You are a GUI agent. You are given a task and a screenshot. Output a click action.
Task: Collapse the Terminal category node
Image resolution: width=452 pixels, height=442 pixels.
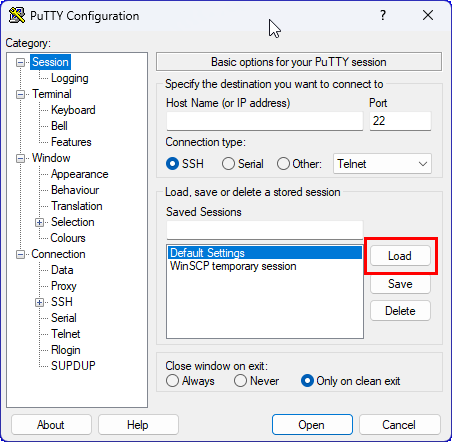(21, 94)
